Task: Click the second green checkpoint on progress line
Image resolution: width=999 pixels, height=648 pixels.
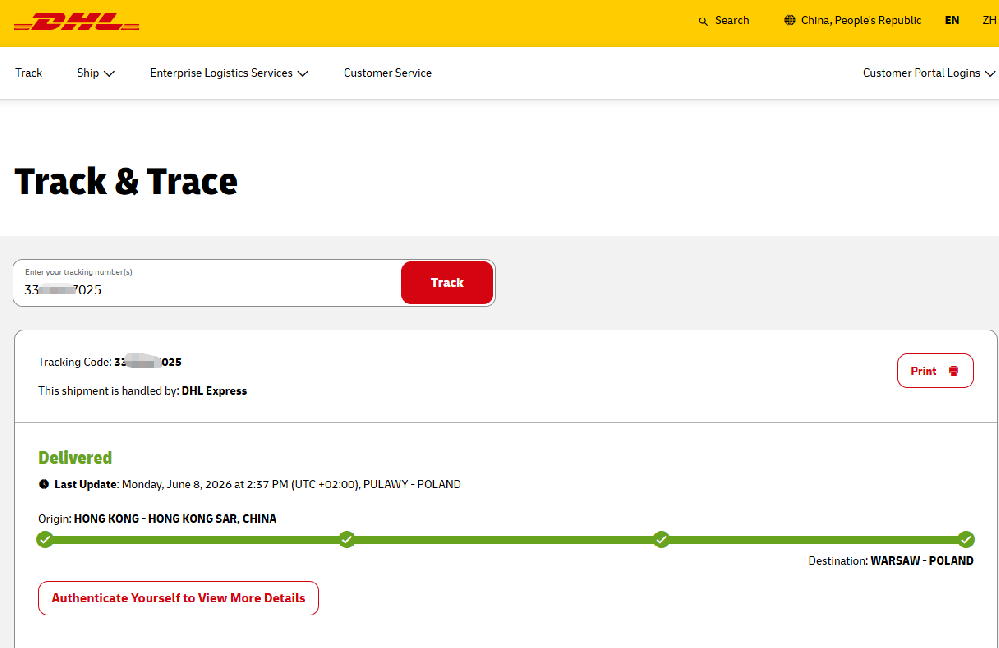Action: pyautogui.click(x=347, y=540)
